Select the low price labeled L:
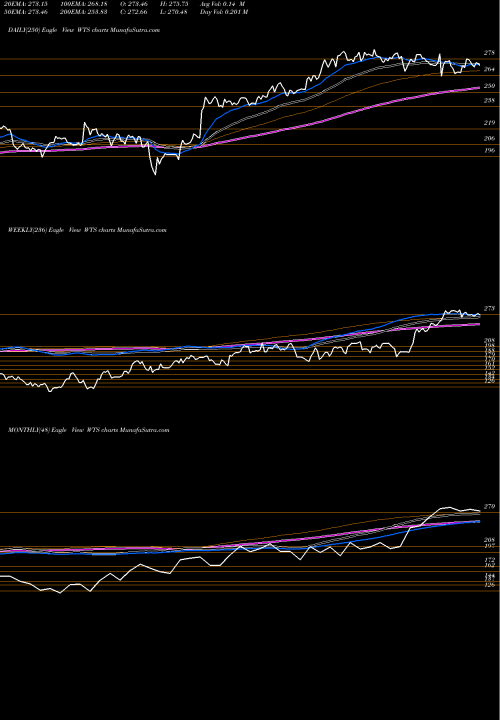Image resolution: width=500 pixels, height=720 pixels. point(174,12)
